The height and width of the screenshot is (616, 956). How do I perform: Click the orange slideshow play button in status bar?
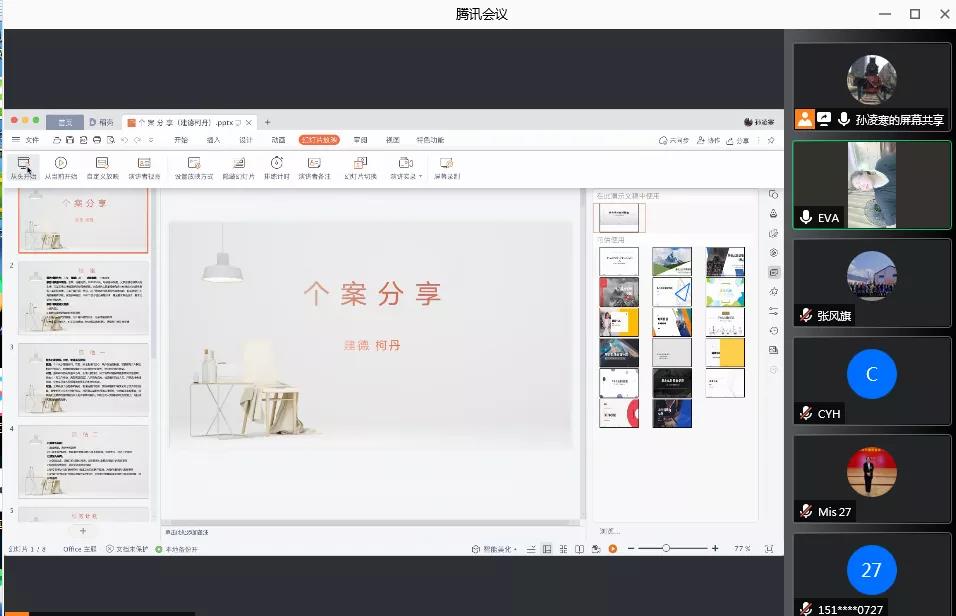(613, 549)
